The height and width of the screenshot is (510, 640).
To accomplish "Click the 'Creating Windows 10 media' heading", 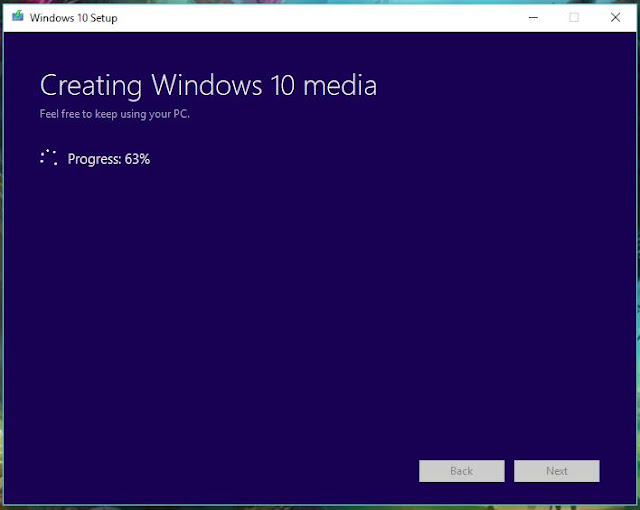I will pos(208,86).
